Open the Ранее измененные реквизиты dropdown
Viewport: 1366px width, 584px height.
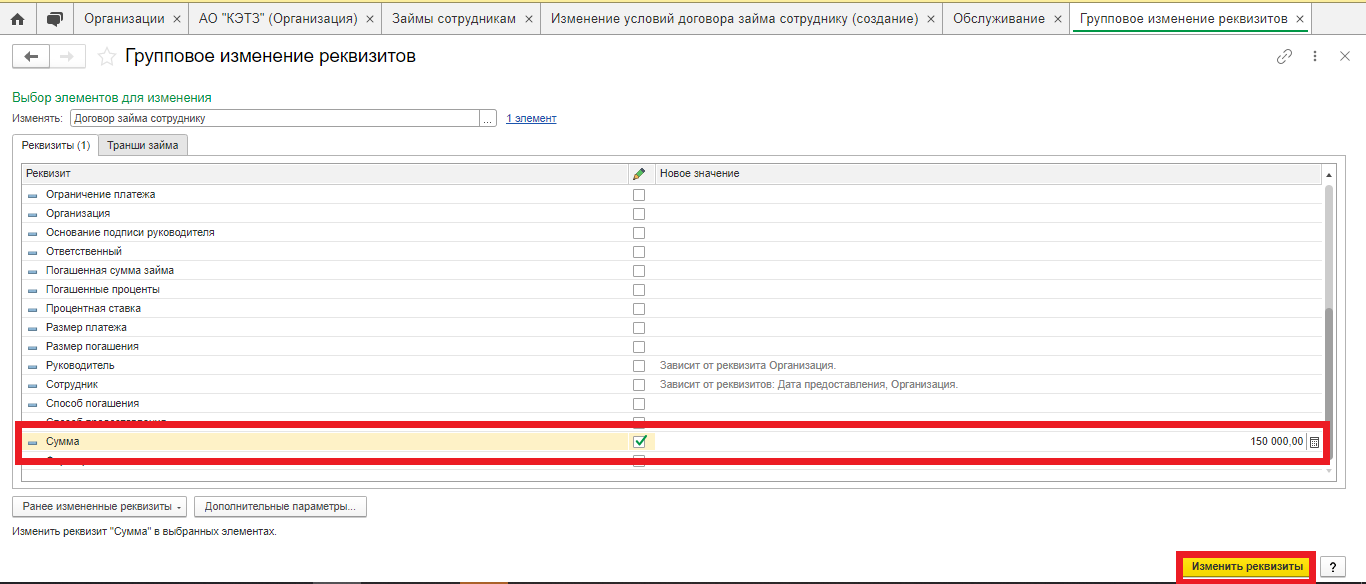point(100,506)
